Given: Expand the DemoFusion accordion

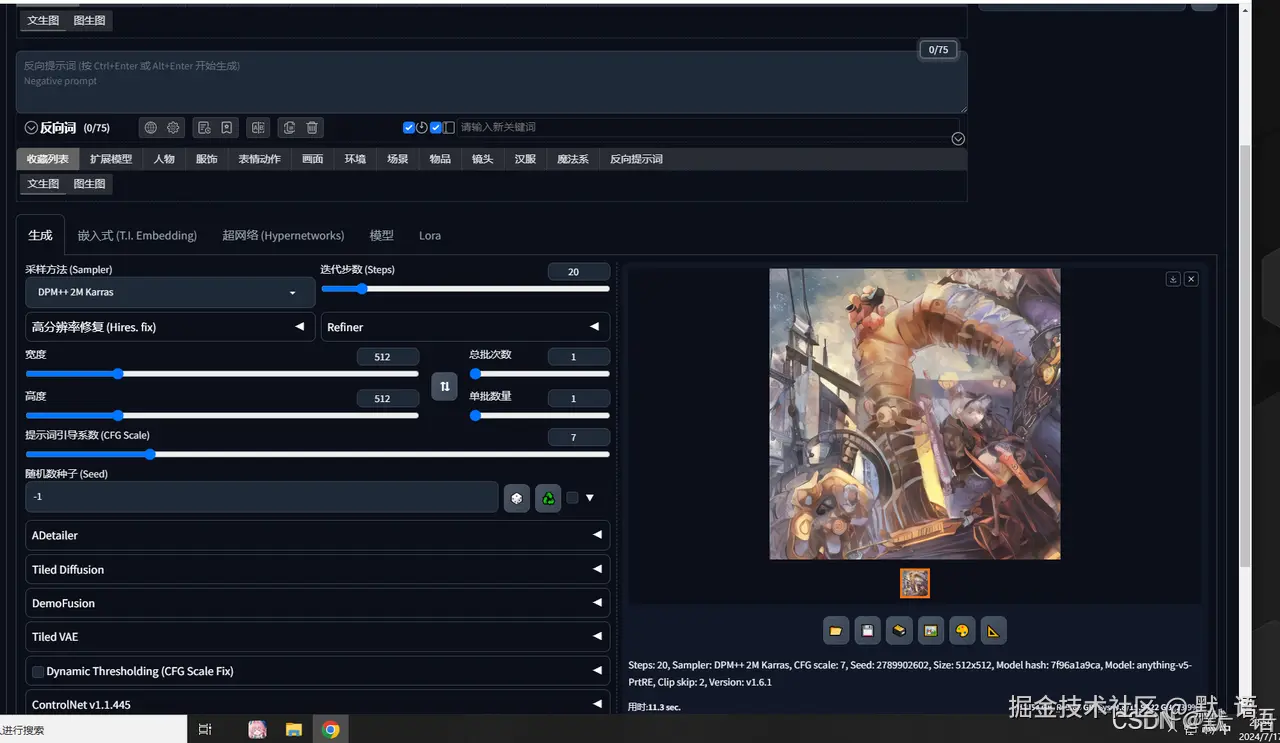Looking at the screenshot, I should tap(318, 603).
